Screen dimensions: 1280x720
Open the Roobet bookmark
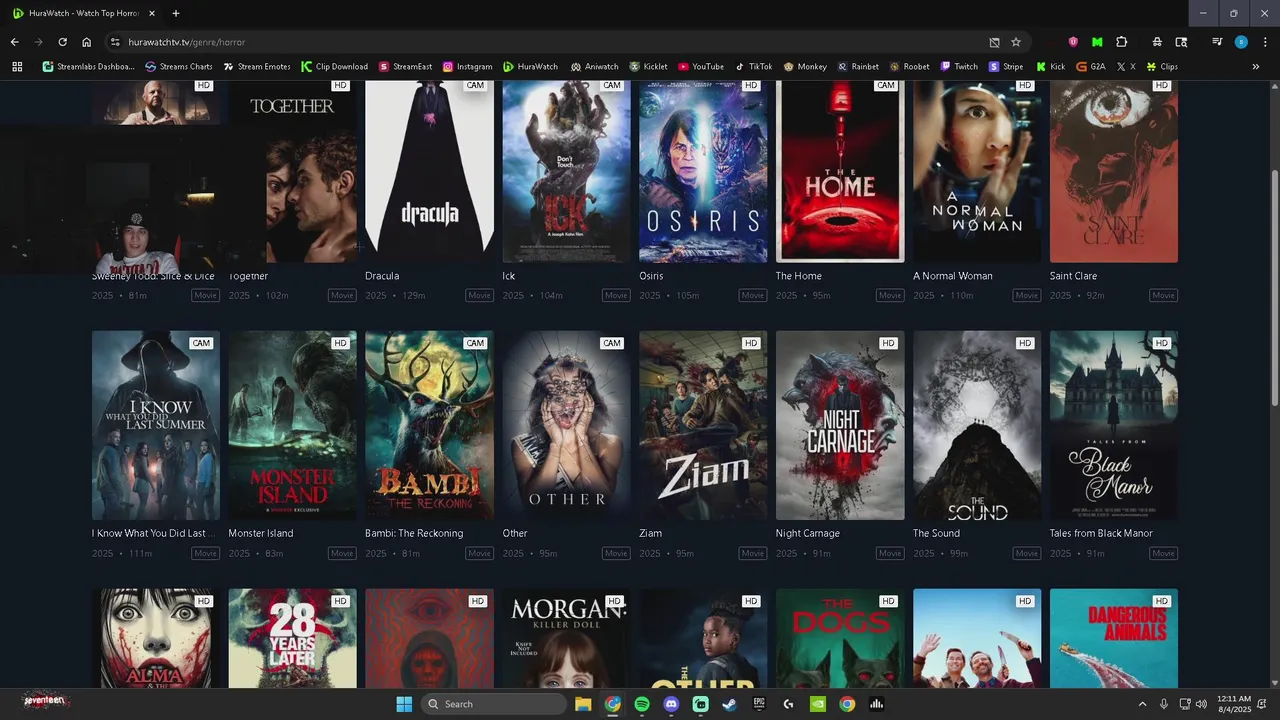tap(910, 67)
